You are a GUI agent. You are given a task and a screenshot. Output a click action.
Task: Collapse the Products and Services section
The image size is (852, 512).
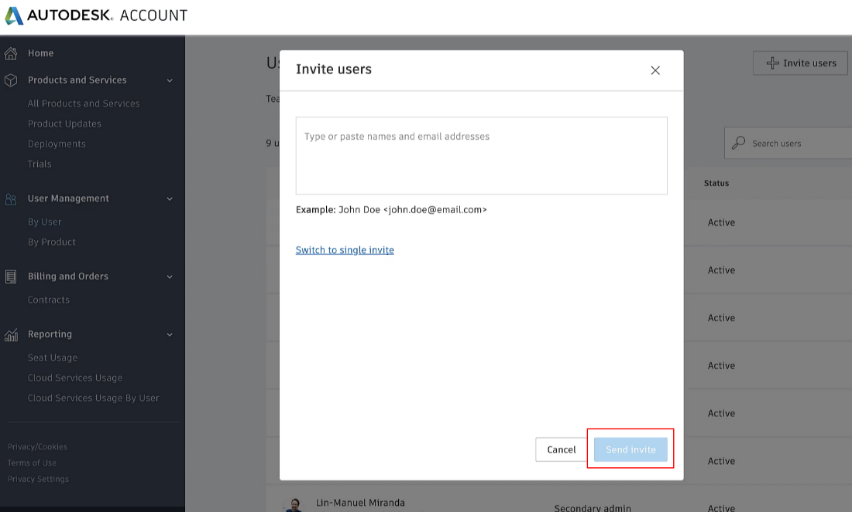tap(169, 81)
